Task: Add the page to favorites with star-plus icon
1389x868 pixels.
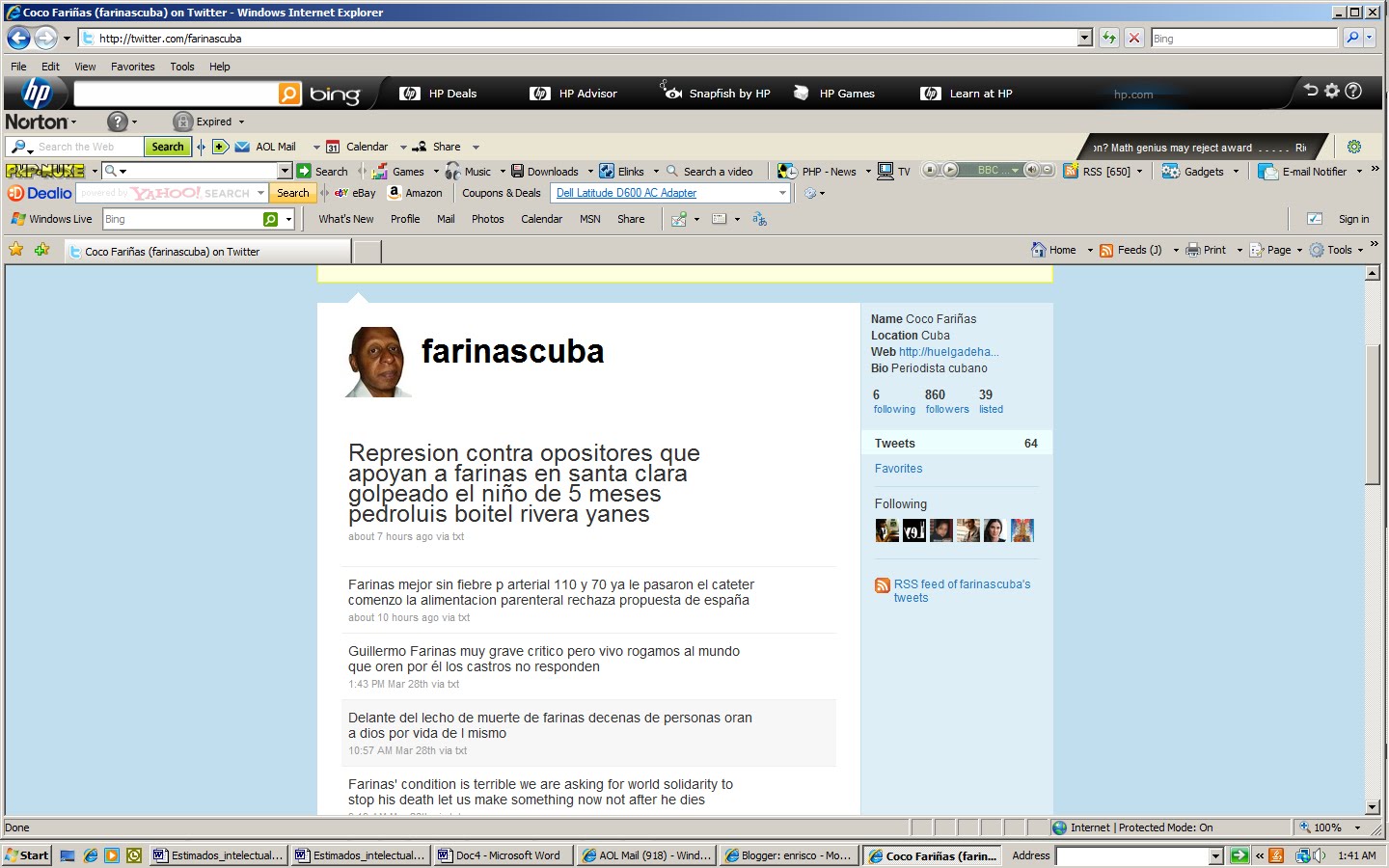Action: (41, 250)
